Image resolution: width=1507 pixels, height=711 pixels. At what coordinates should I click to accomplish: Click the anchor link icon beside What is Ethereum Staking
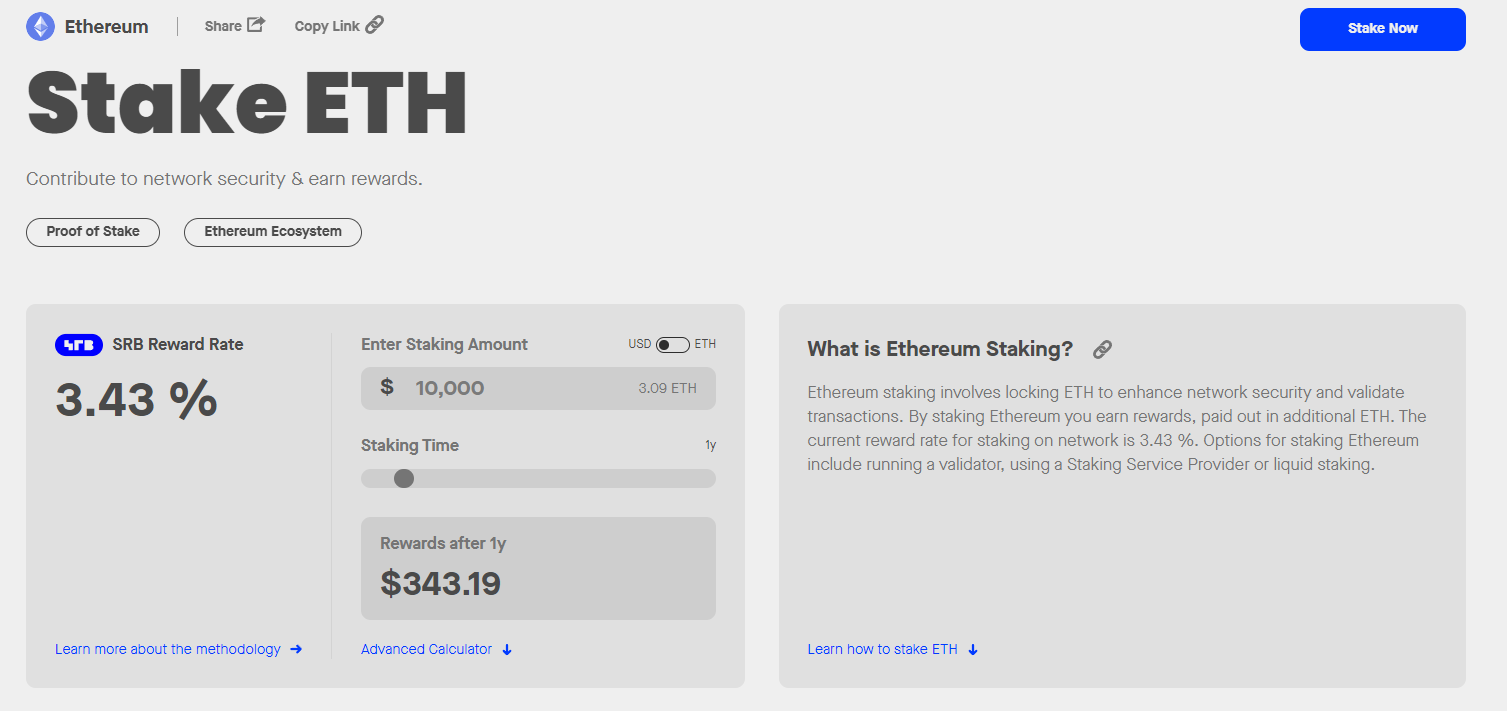click(x=1102, y=349)
